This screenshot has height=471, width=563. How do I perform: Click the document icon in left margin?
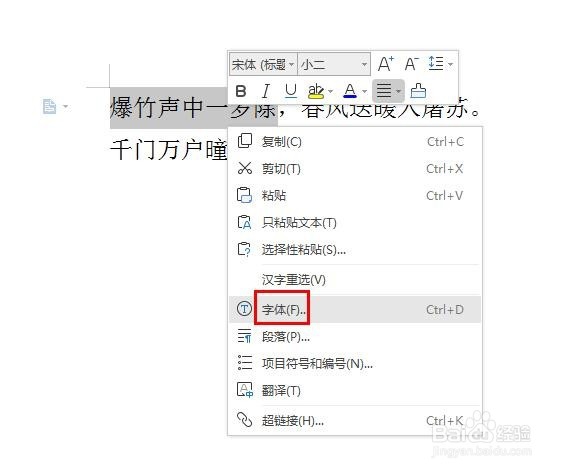point(49,107)
